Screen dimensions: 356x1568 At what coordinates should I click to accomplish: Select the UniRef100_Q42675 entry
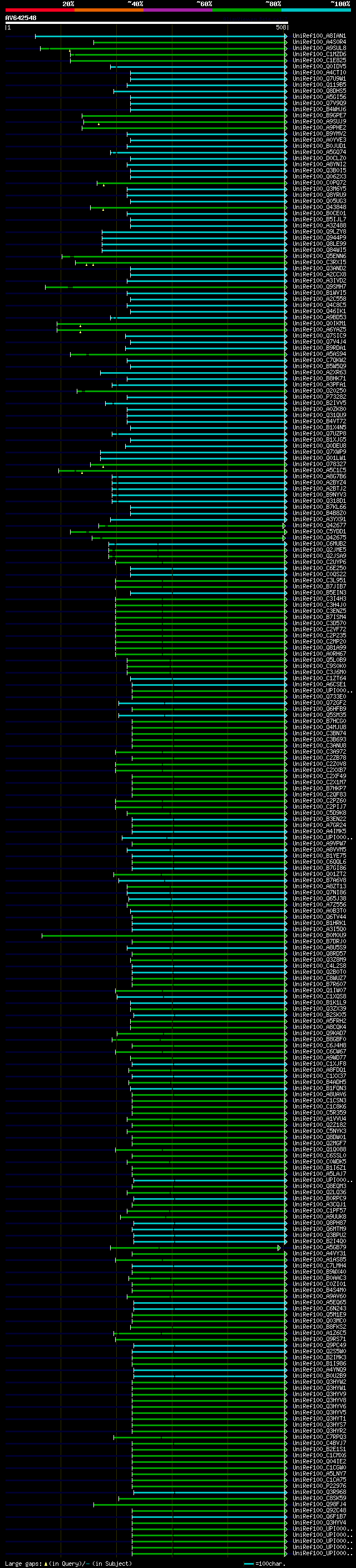[319, 537]
